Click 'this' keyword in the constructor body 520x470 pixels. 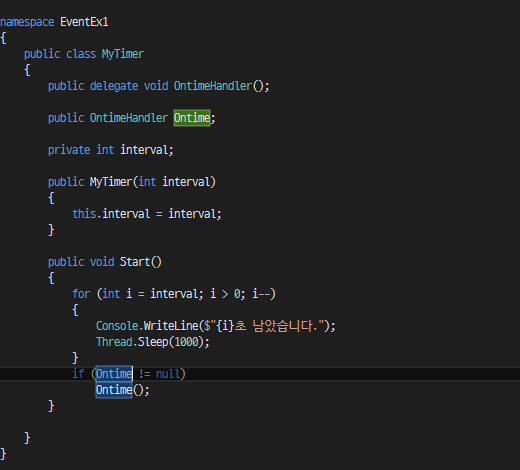[84, 214]
